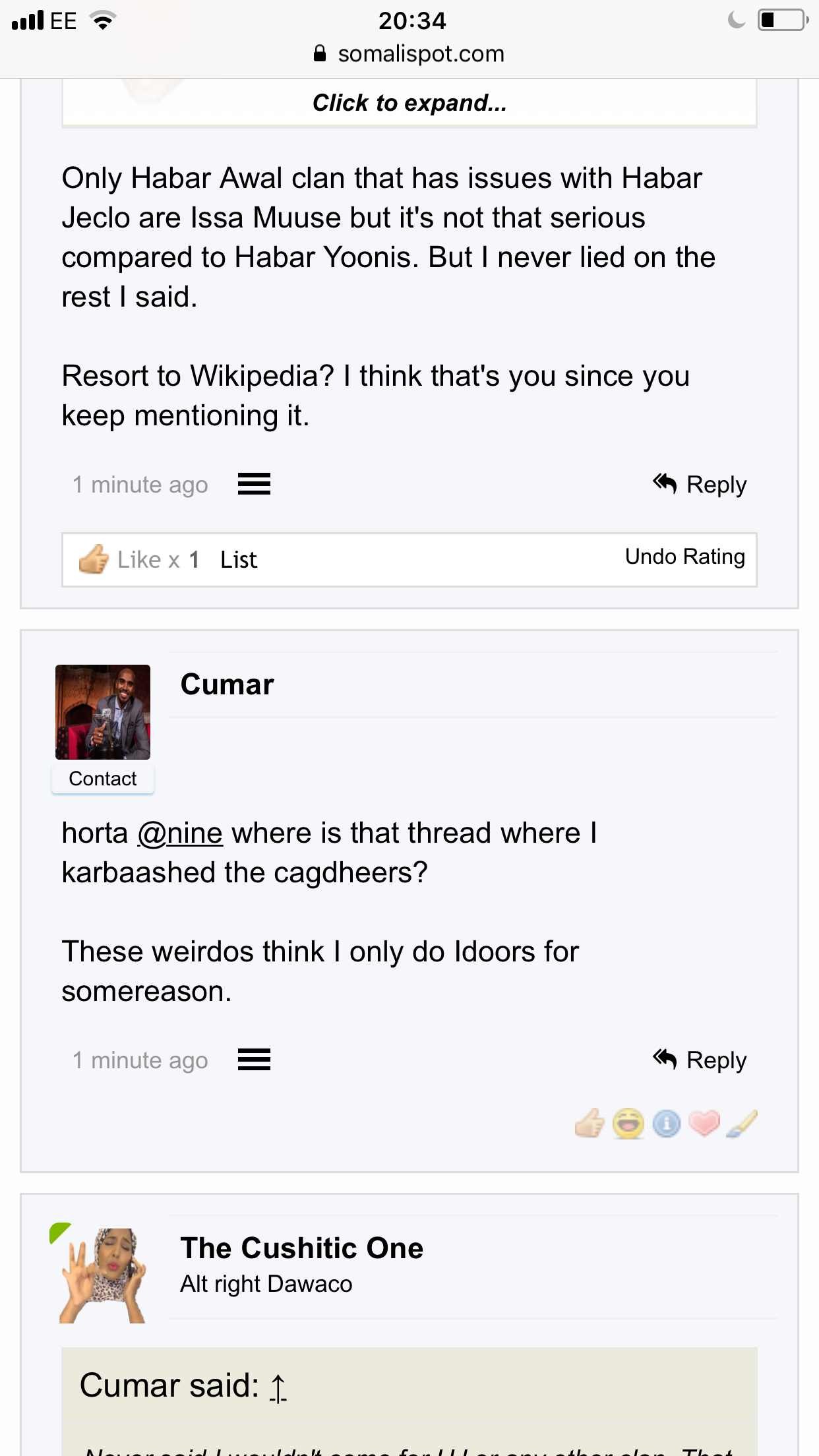Screen dimensions: 819x1456
Task: Jump to quoted post via Cumar said arrow
Action: 278,1387
